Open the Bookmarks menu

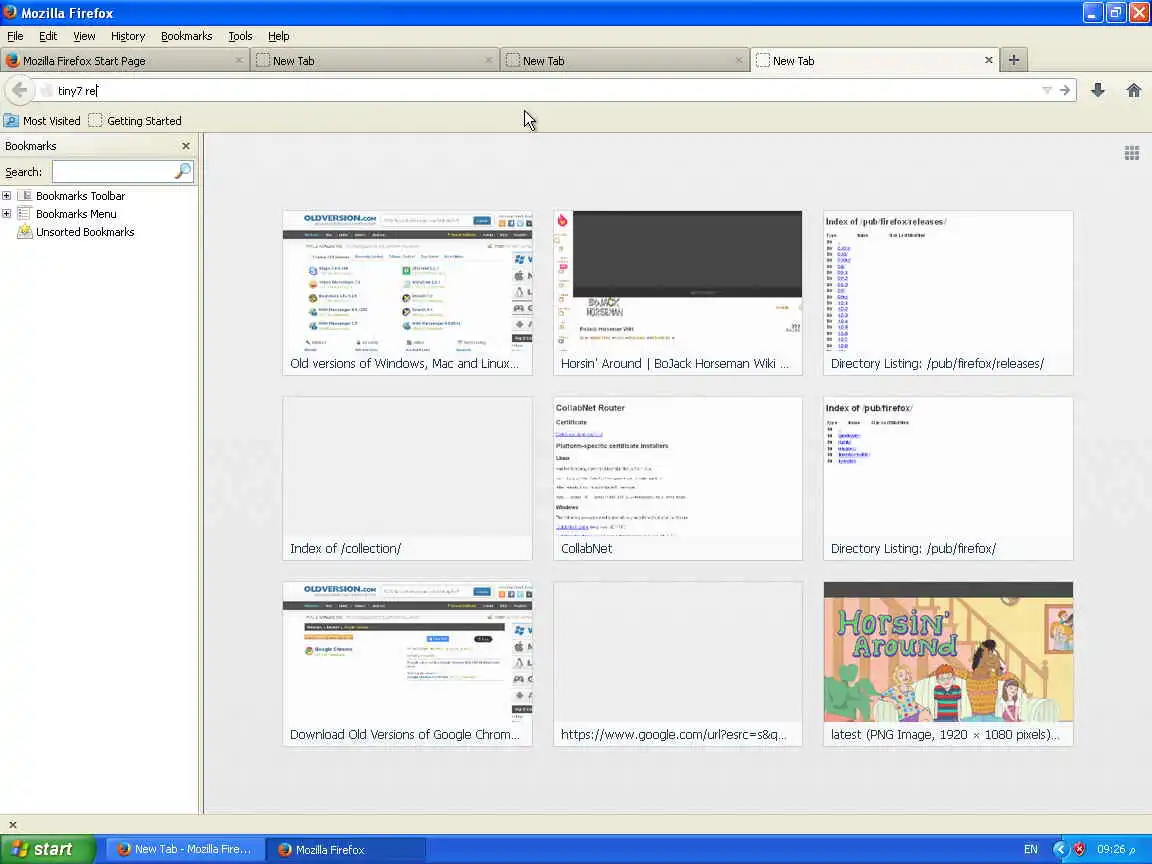pyautogui.click(x=187, y=36)
